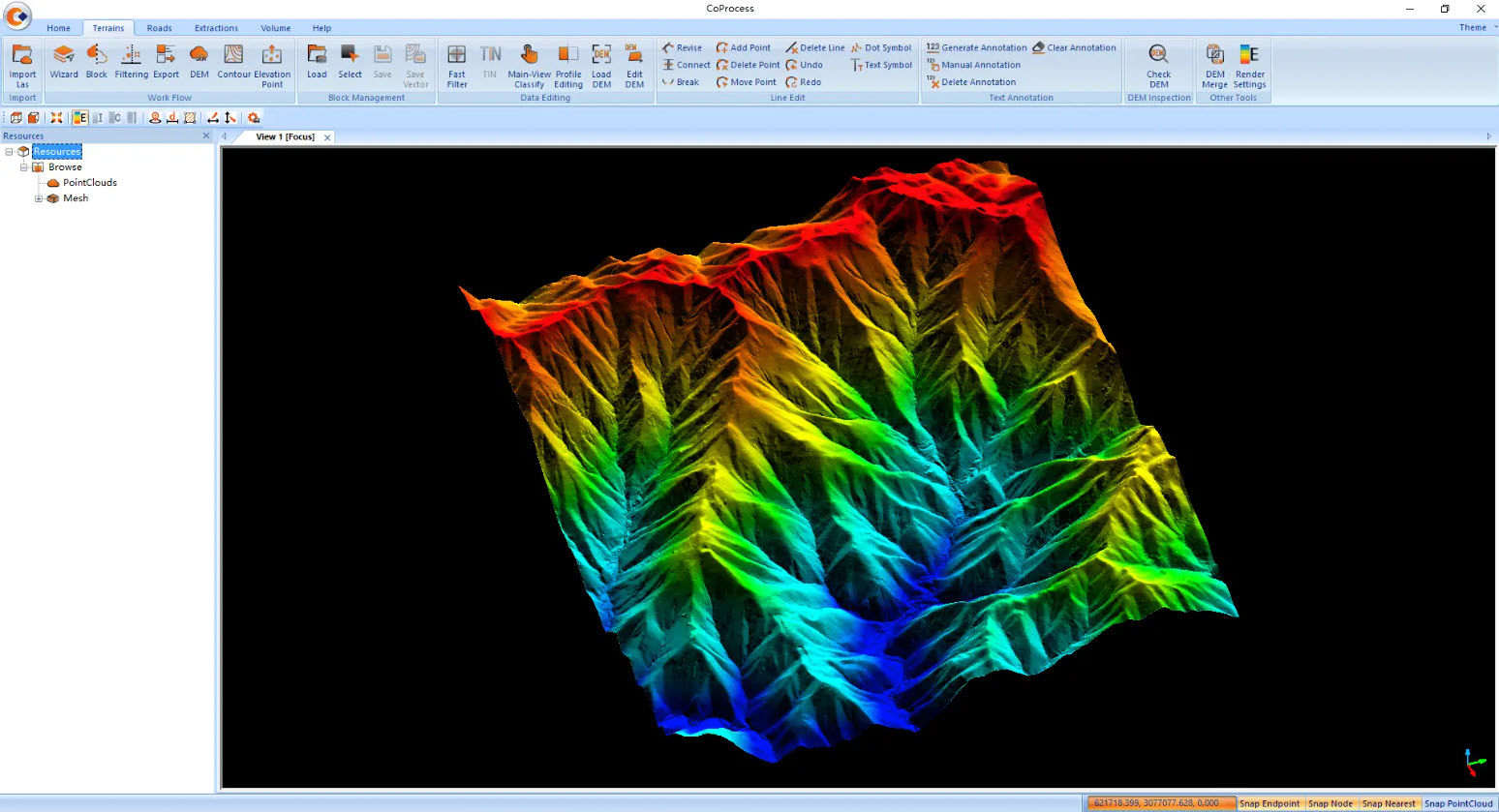This screenshot has width=1499, height=812.
Task: Toggle Snap Nearest option
Action: click(x=1388, y=803)
